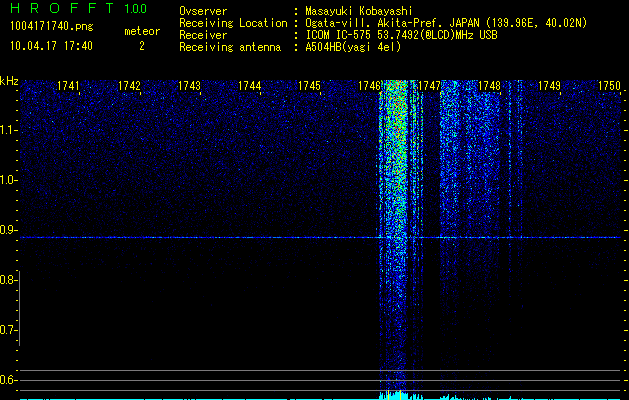Select the meteor count value 2
Viewport: 629px width, 400px height.
coord(142,46)
